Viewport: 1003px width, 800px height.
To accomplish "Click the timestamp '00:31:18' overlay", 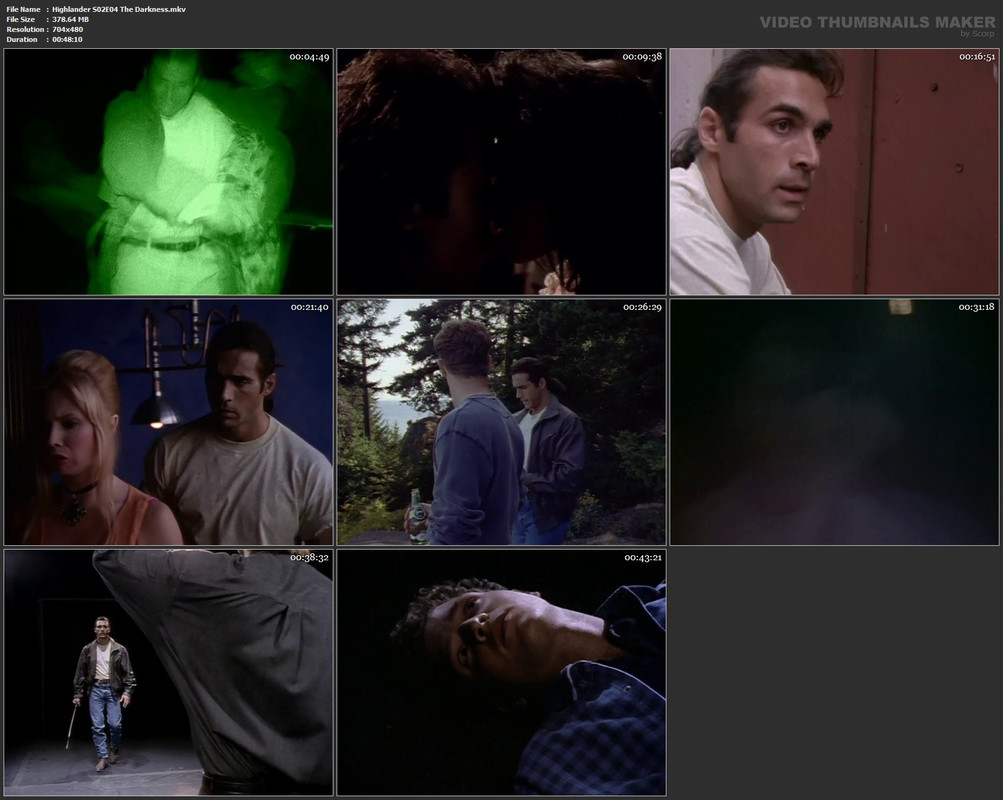I will tap(976, 308).
